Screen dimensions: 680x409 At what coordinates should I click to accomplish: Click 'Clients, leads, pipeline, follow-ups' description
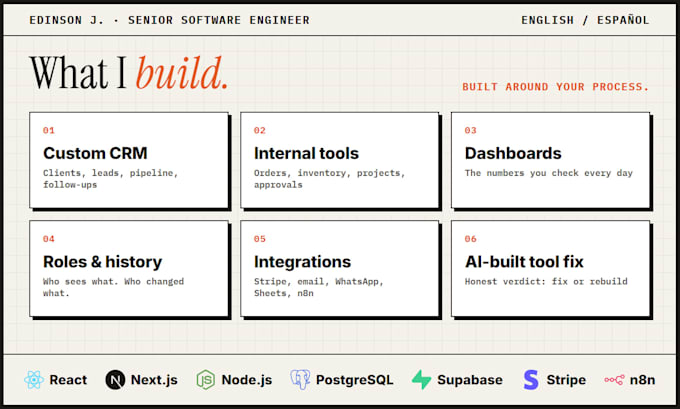[111, 179]
